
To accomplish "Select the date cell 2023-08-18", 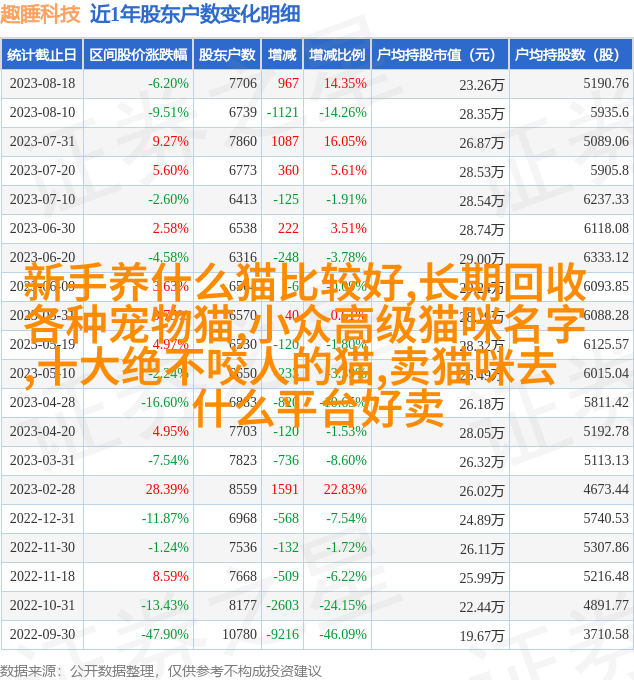I will point(42,83).
